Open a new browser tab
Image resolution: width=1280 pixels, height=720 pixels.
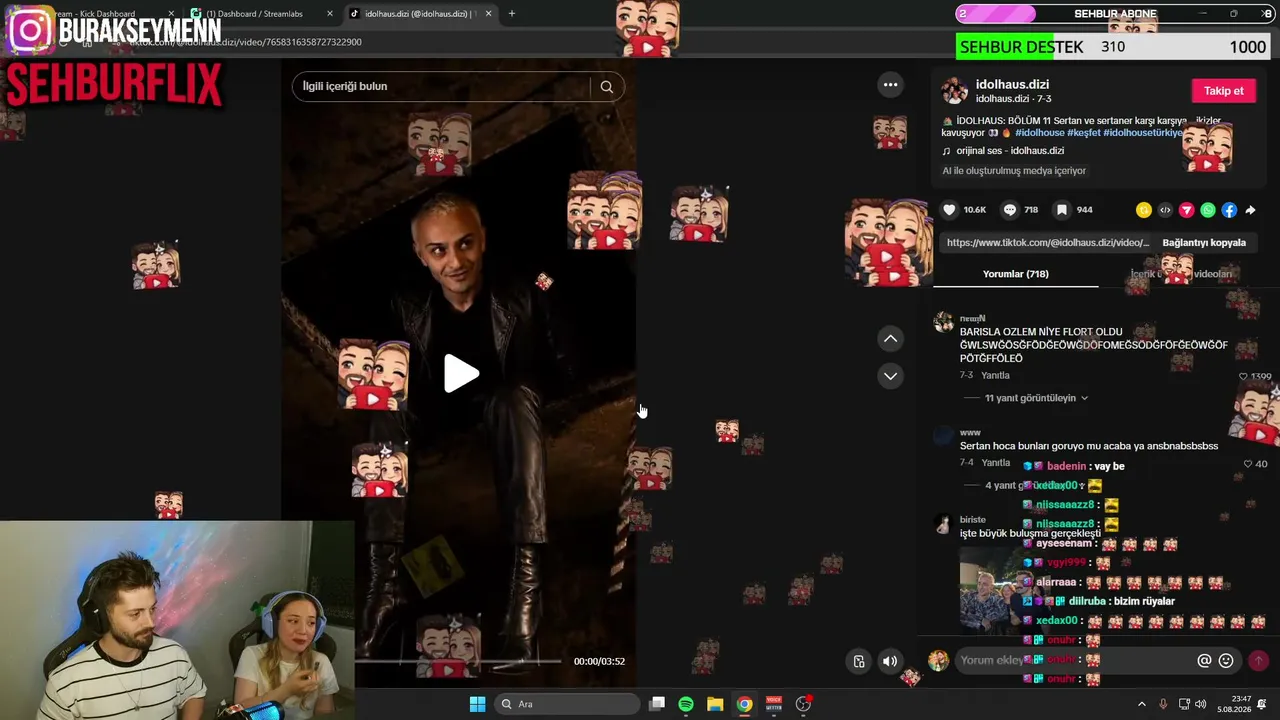(512, 14)
